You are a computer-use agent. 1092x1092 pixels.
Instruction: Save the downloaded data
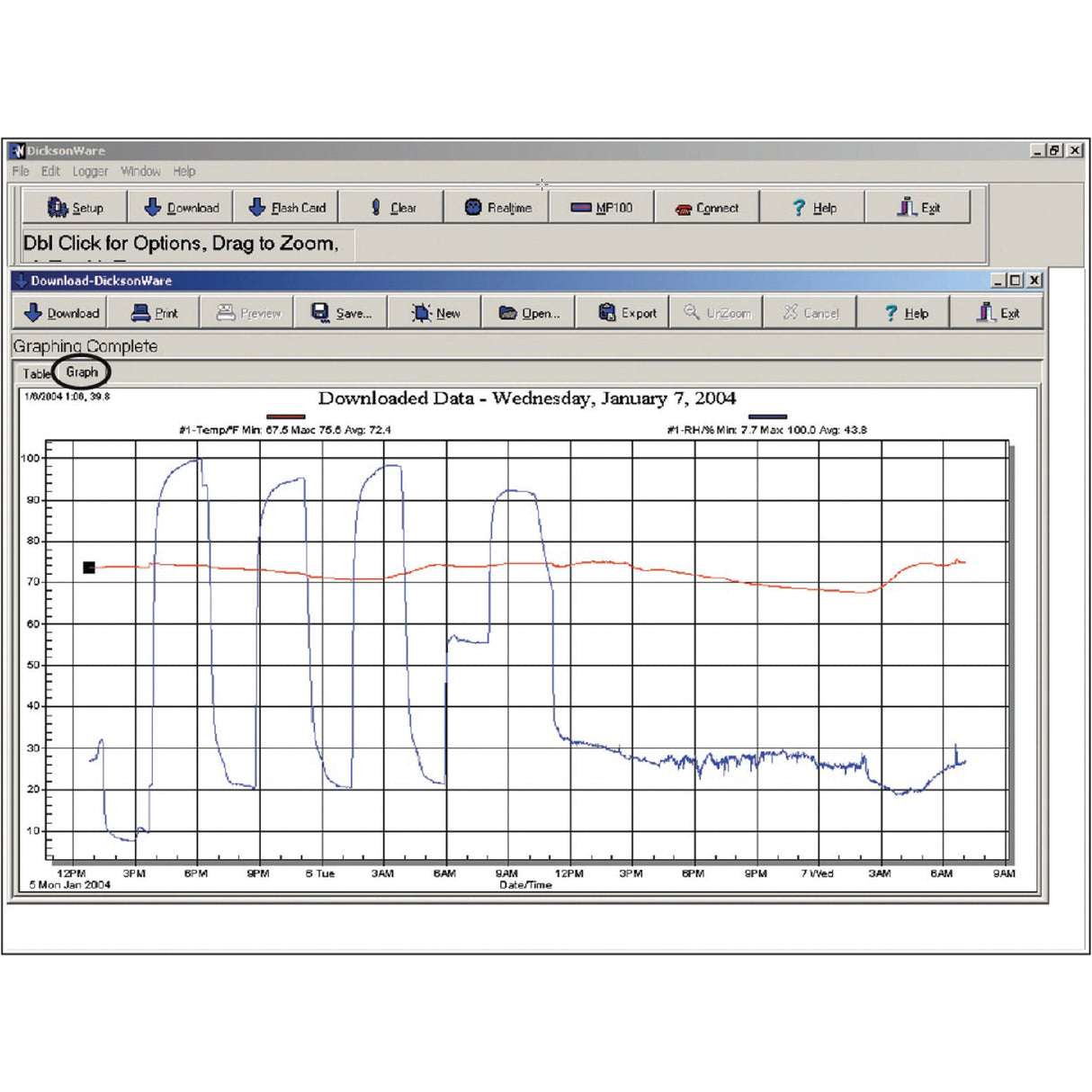click(x=342, y=312)
